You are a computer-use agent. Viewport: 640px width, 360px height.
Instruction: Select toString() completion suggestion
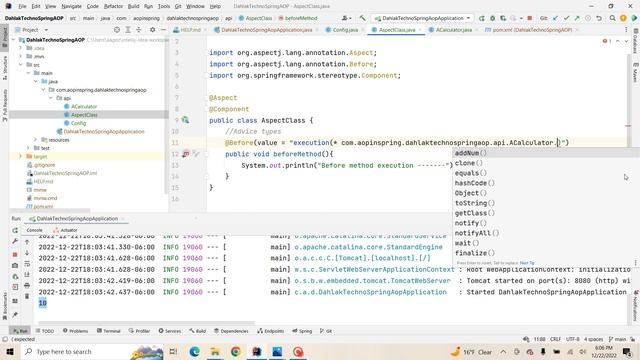coord(546,203)
